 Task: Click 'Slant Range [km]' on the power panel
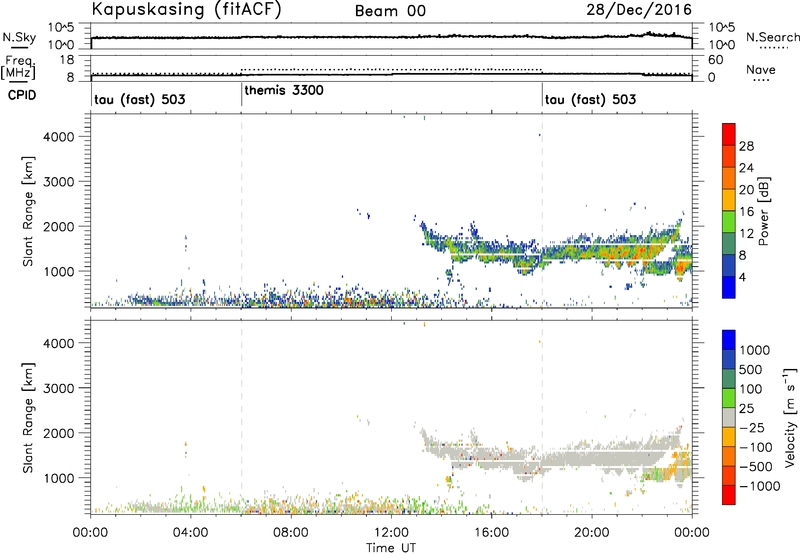pyautogui.click(x=28, y=211)
